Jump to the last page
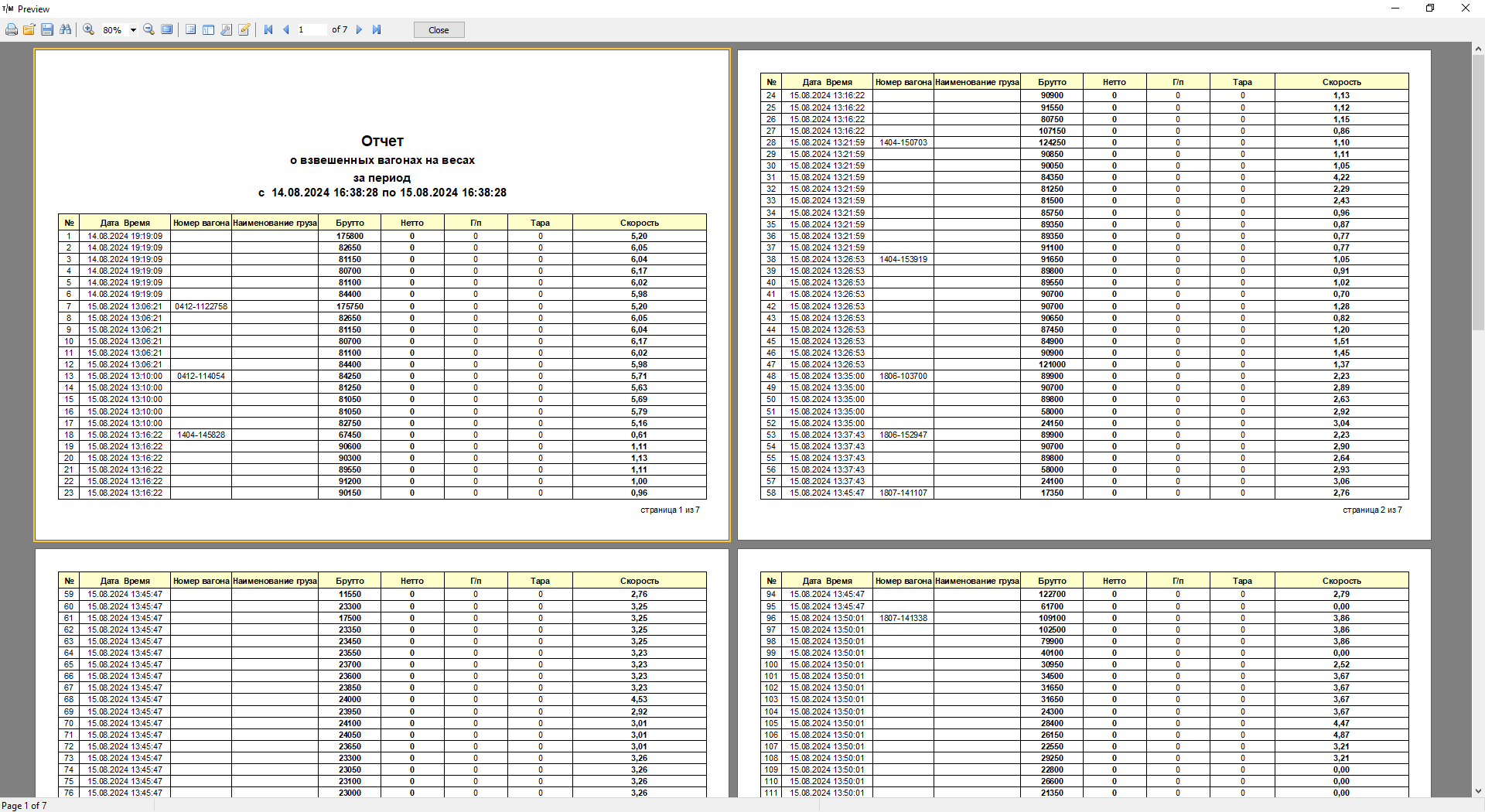The image size is (1485, 812). (377, 29)
